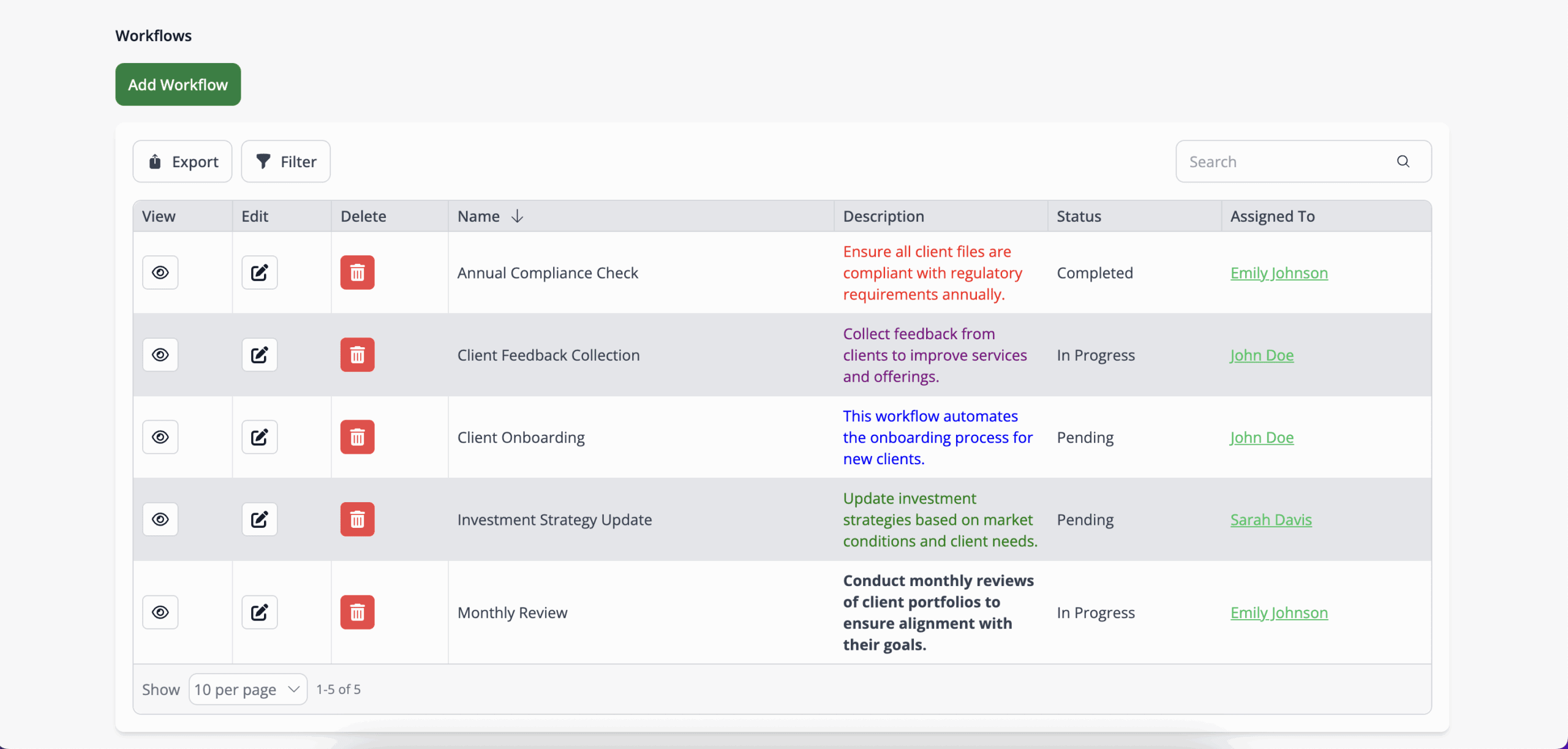1568x749 pixels.
Task: View the Annual Compliance Check workflow
Action: tap(160, 272)
